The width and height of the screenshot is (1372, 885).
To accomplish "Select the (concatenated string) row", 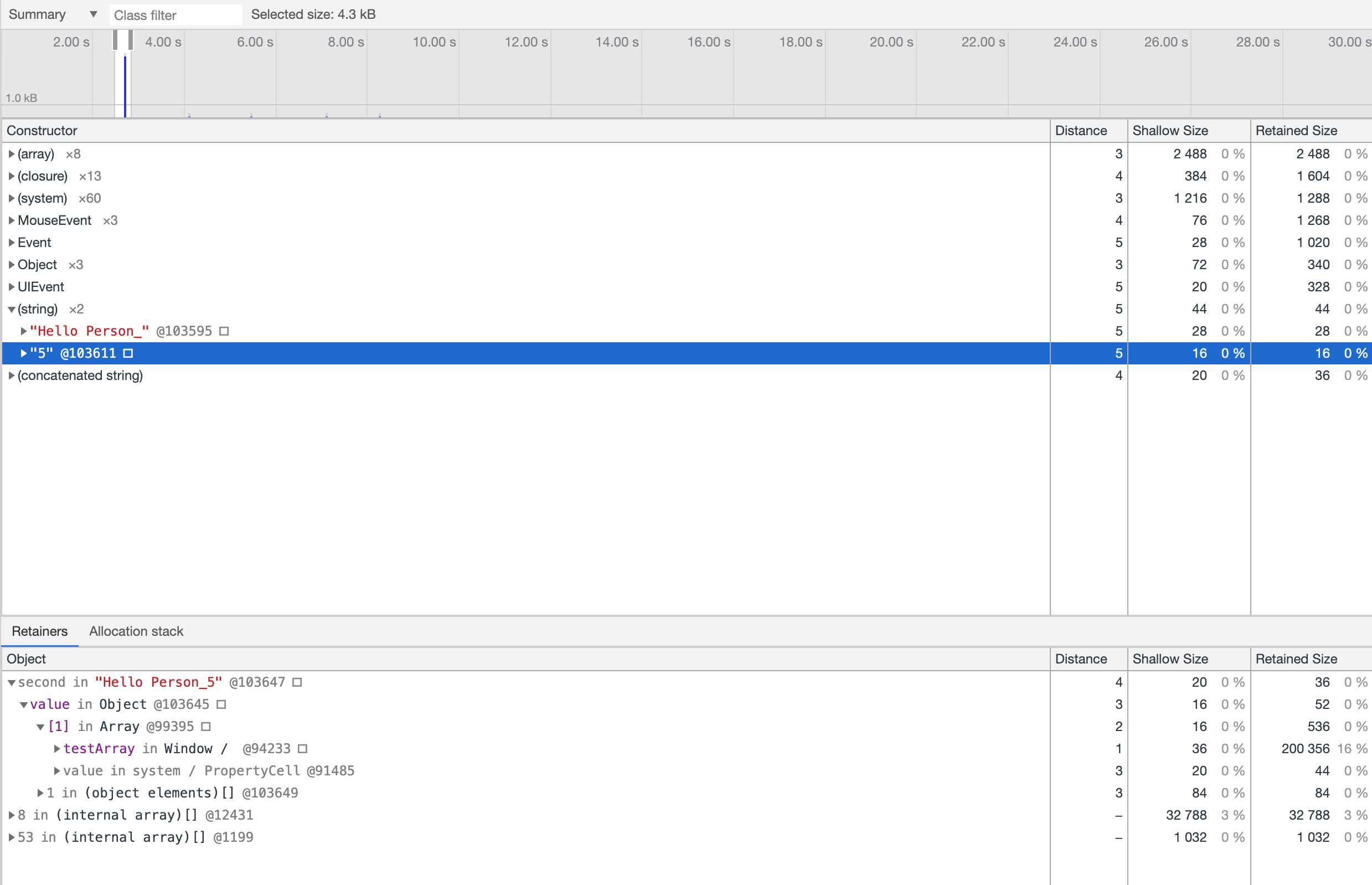I will (80, 375).
